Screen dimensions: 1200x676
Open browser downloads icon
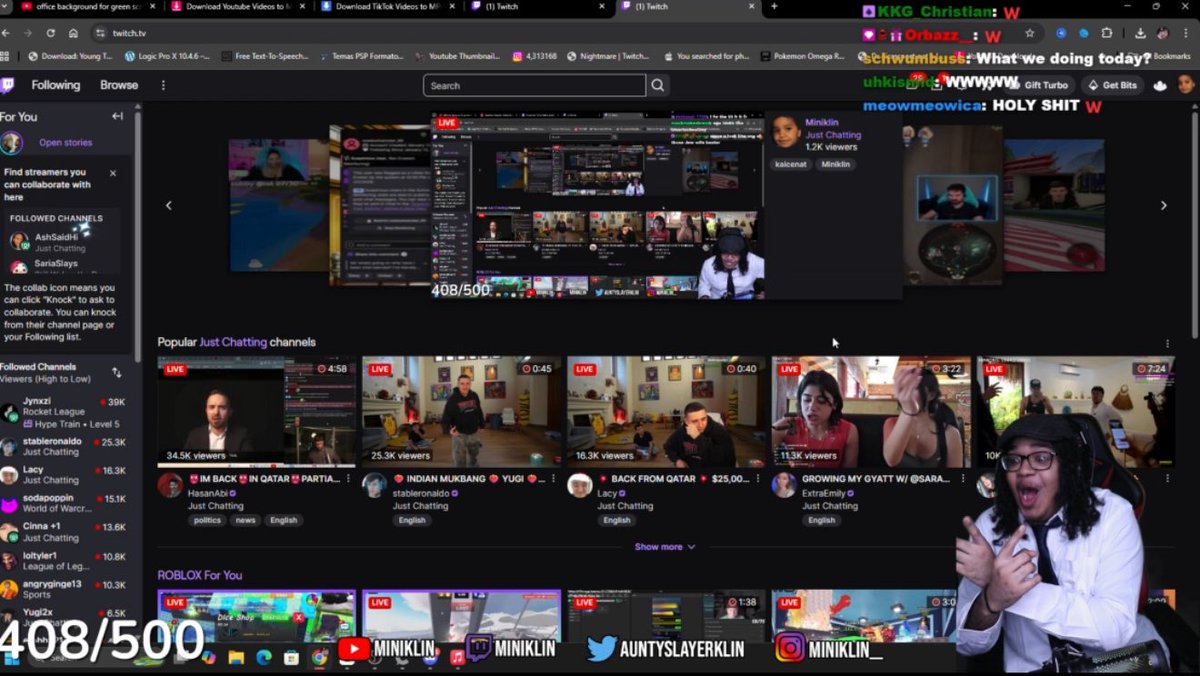[x=1141, y=33]
